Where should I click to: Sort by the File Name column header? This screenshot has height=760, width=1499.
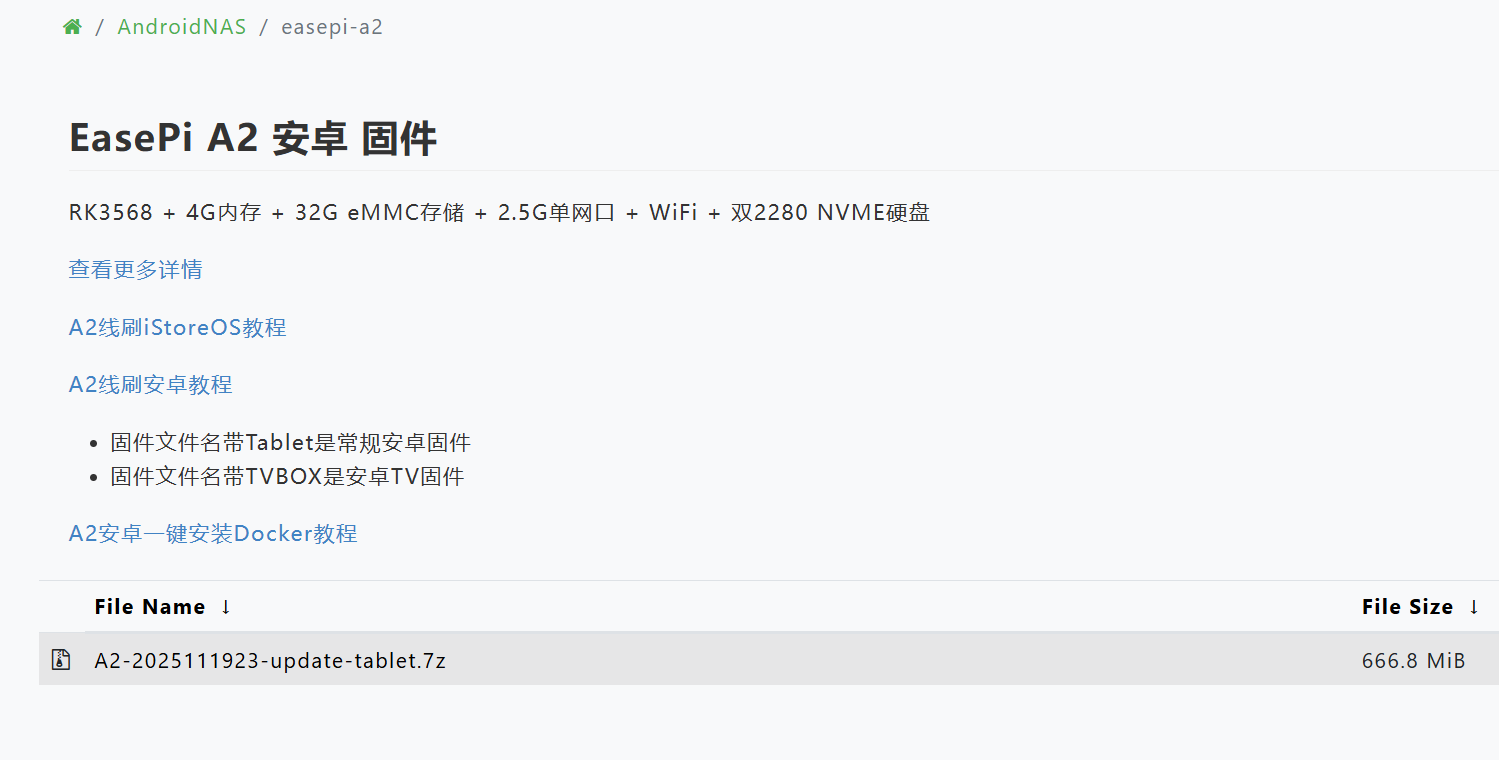click(x=150, y=607)
